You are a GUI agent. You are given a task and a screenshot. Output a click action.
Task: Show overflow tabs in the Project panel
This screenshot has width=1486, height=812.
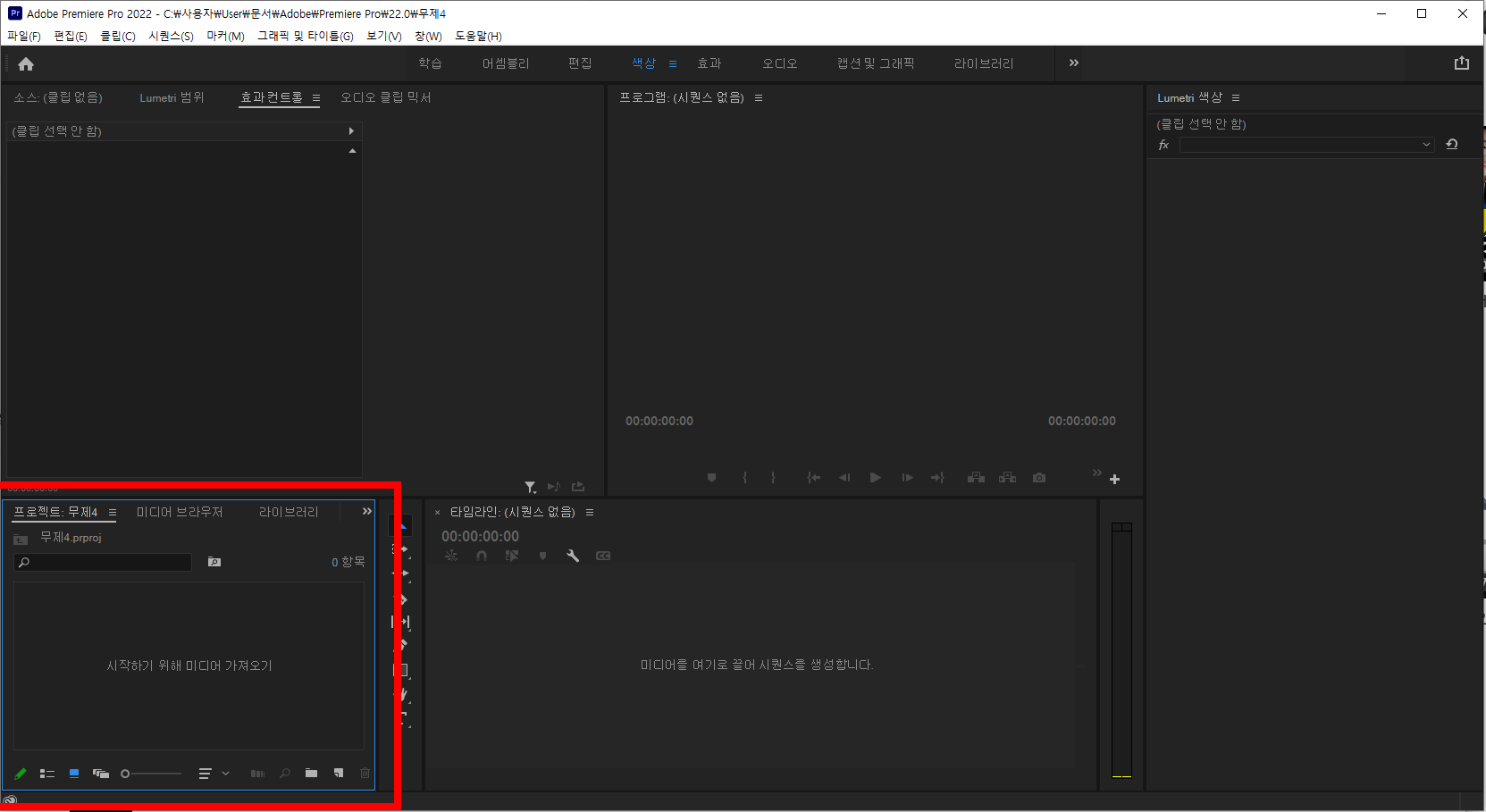tap(366, 511)
